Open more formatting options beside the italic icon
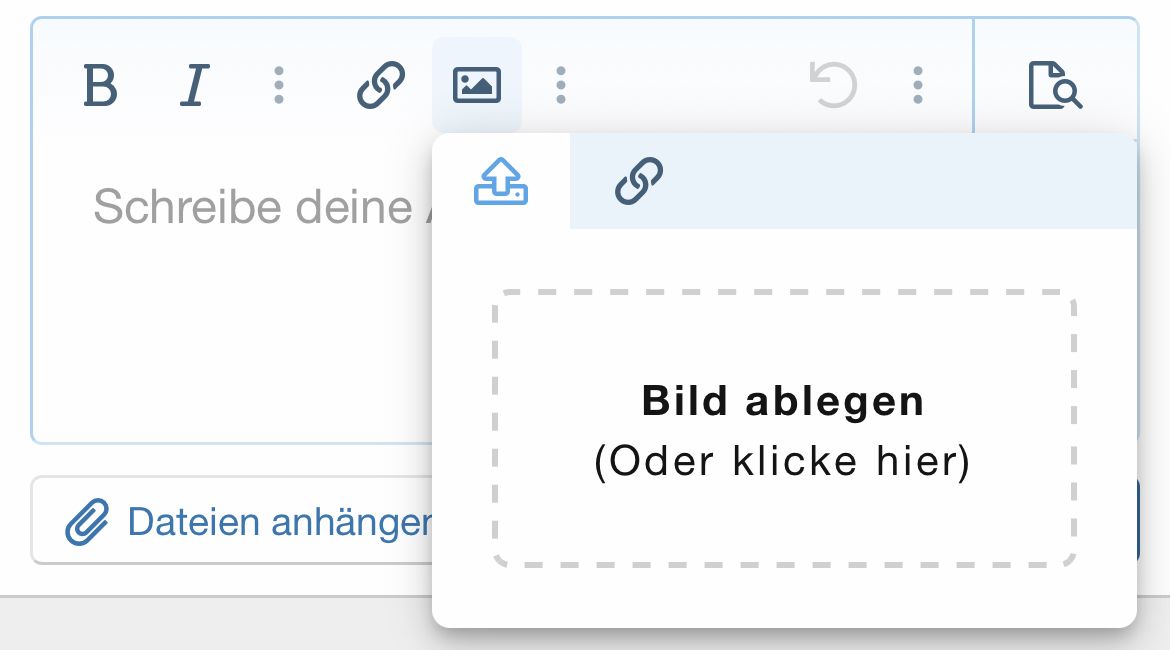Screen dimensions: 1170x650 click(x=279, y=85)
